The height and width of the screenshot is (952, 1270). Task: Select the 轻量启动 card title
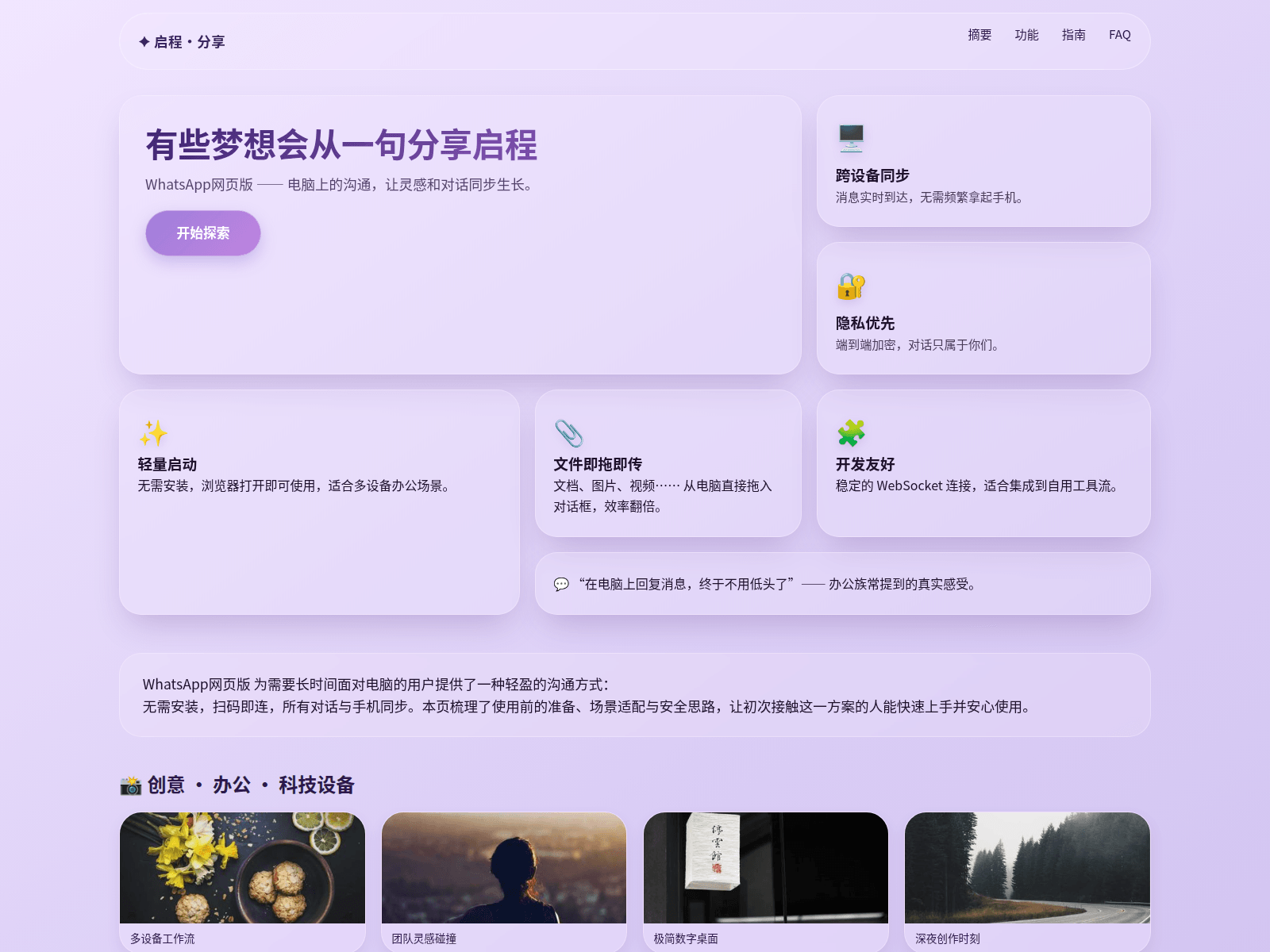[167, 465]
